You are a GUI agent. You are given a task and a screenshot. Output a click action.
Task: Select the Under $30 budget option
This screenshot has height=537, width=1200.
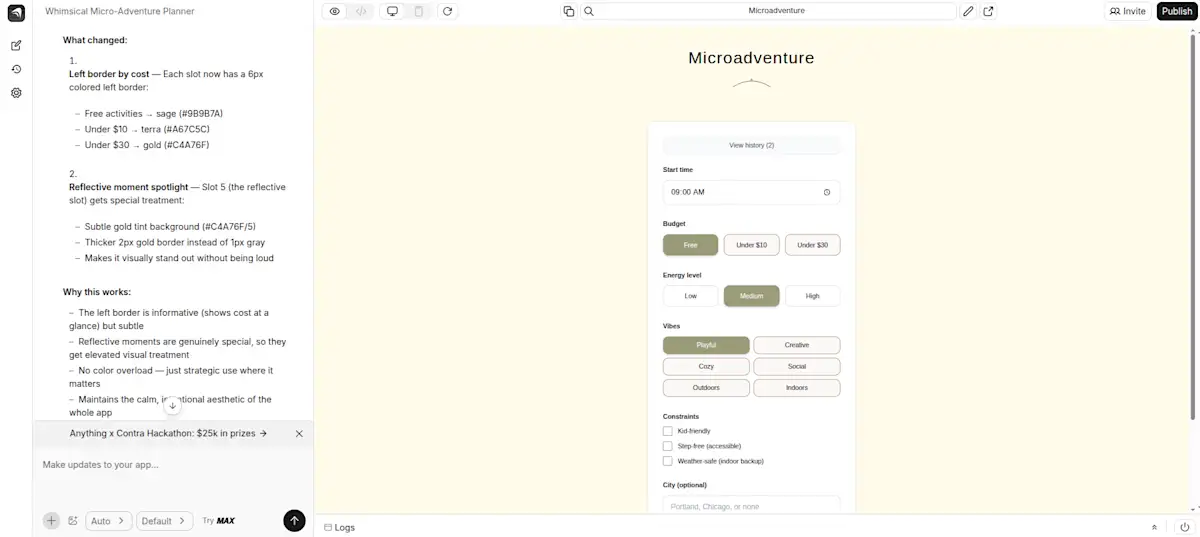812,245
